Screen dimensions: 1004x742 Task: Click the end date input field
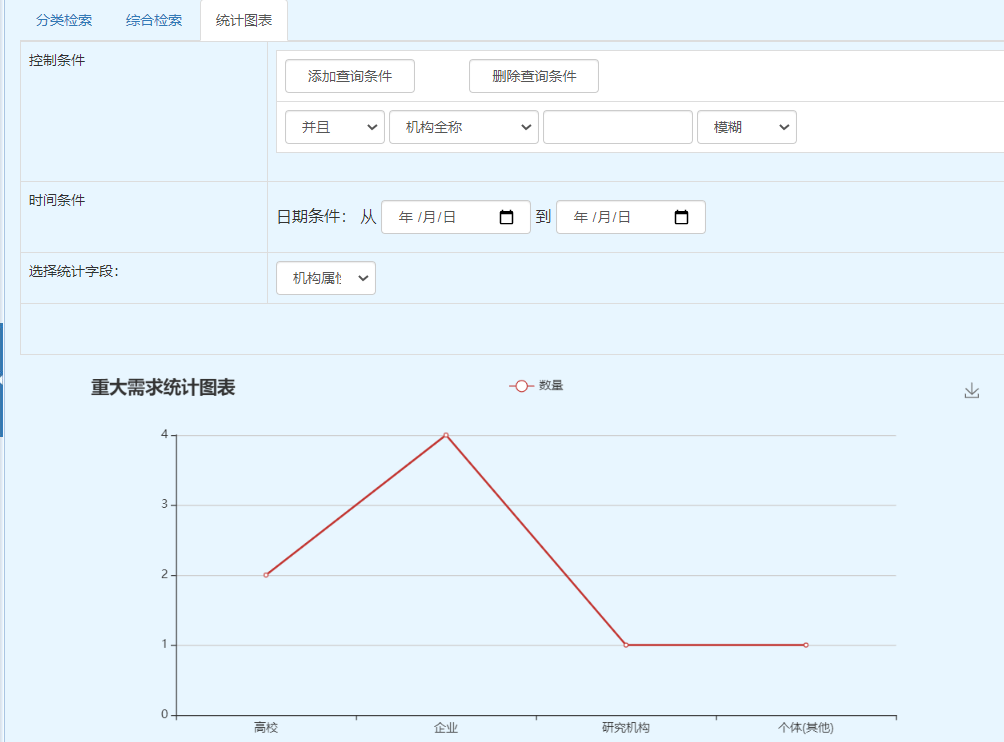tap(631, 217)
